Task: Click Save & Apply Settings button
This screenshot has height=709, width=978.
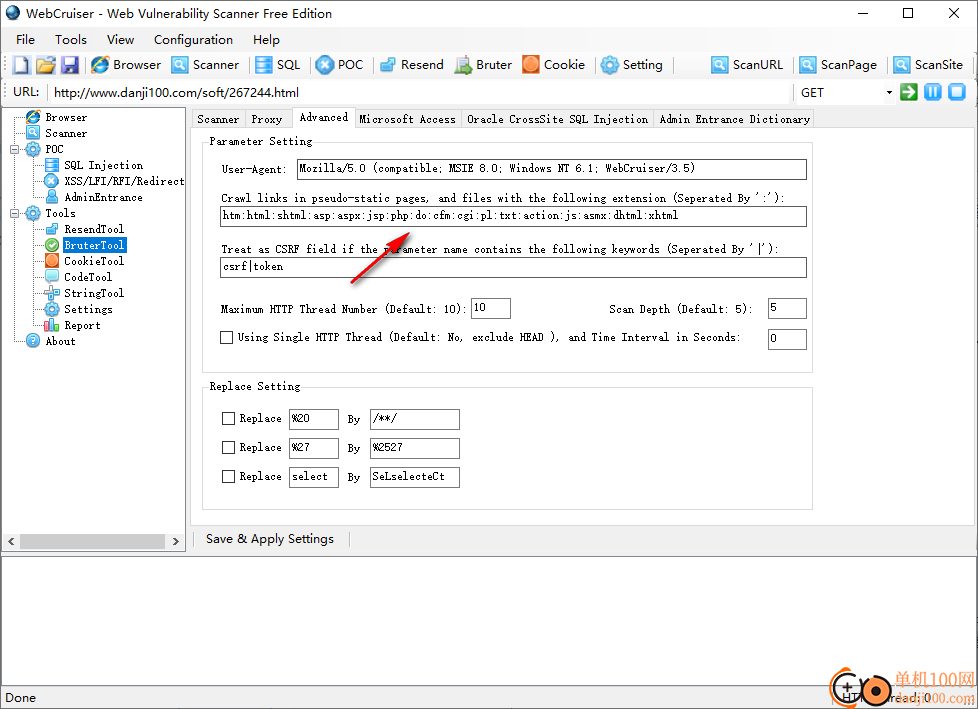Action: (269, 539)
